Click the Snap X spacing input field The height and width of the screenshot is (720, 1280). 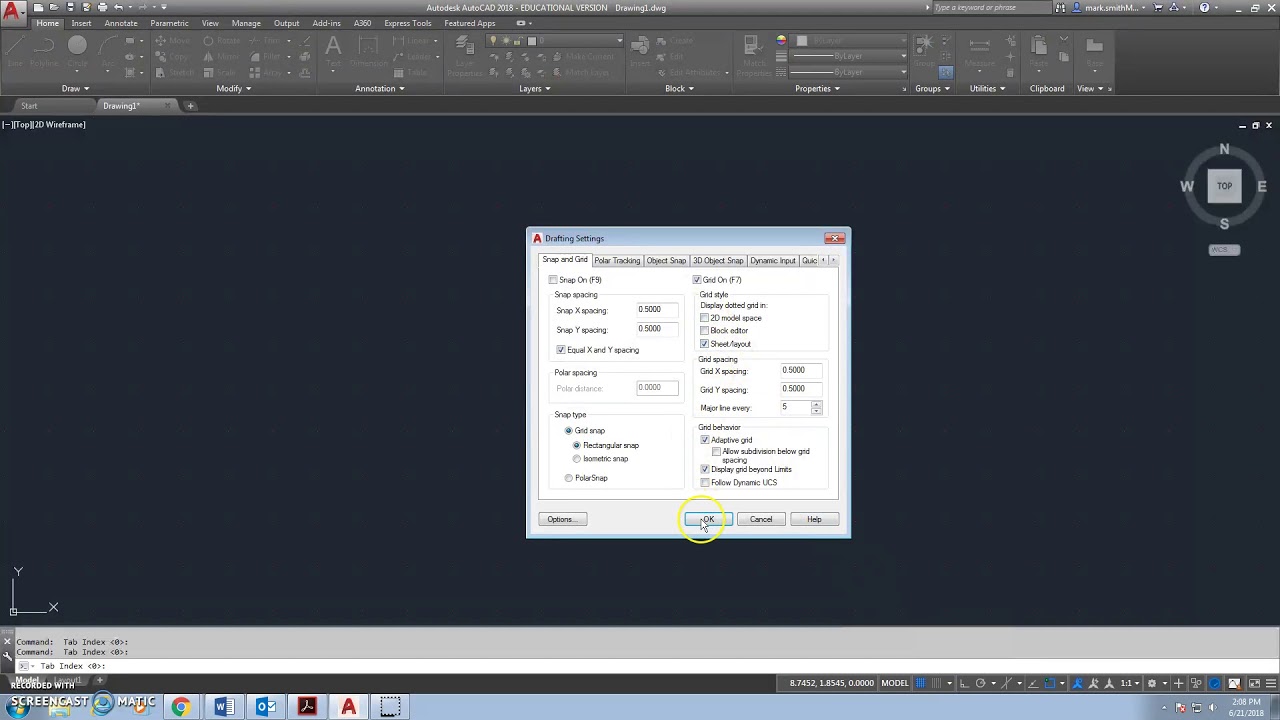(656, 310)
